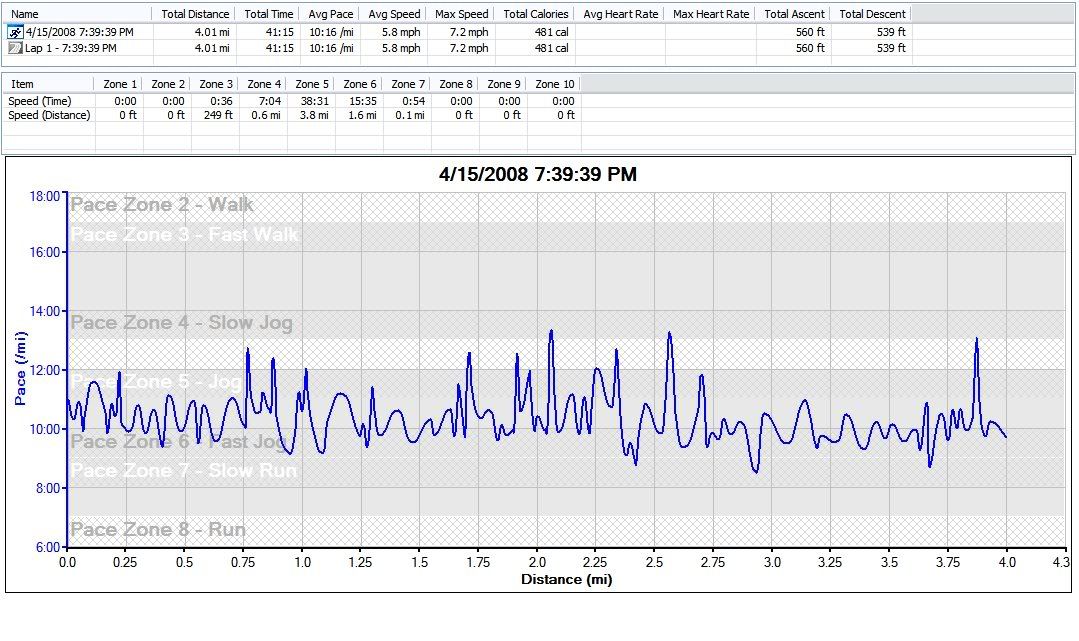Viewport: 1079px width, 641px height.
Task: Click the chart title 4/15/2008 7:39:39 PM
Action: click(x=537, y=175)
